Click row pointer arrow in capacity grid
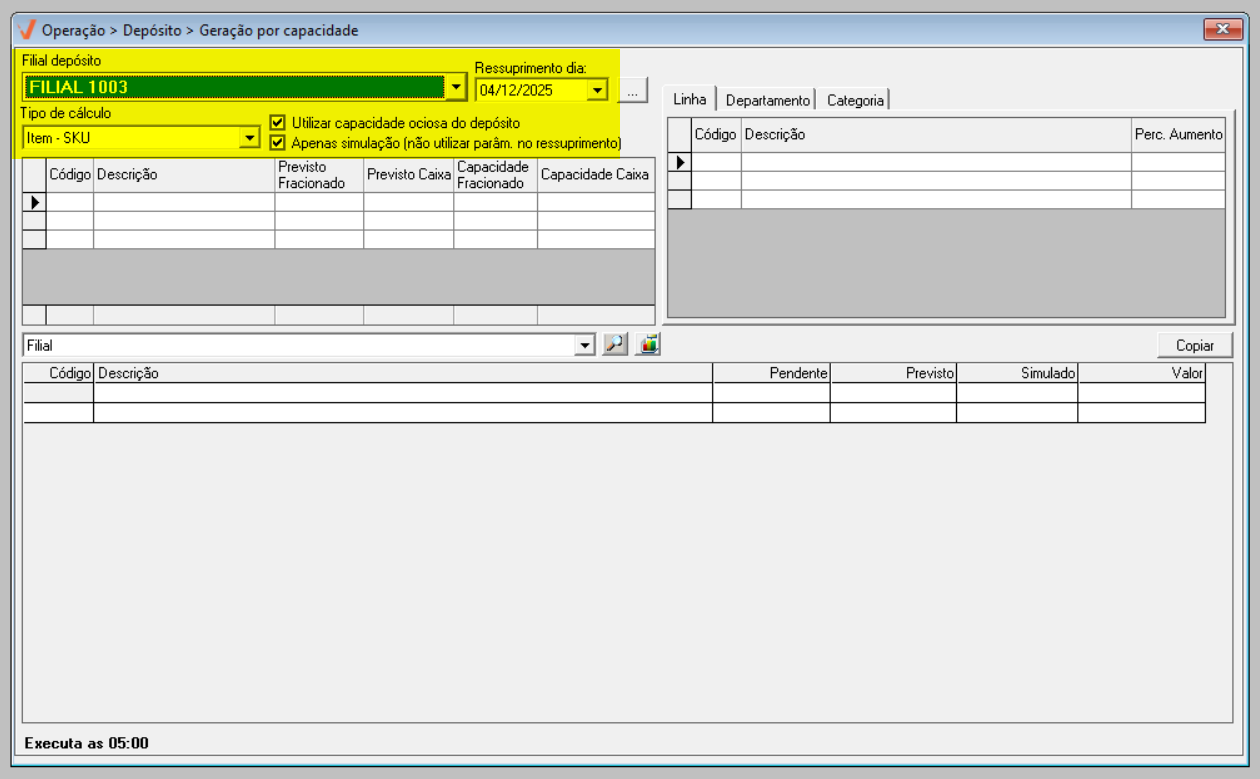Image resolution: width=1260 pixels, height=779 pixels. [x=34, y=202]
